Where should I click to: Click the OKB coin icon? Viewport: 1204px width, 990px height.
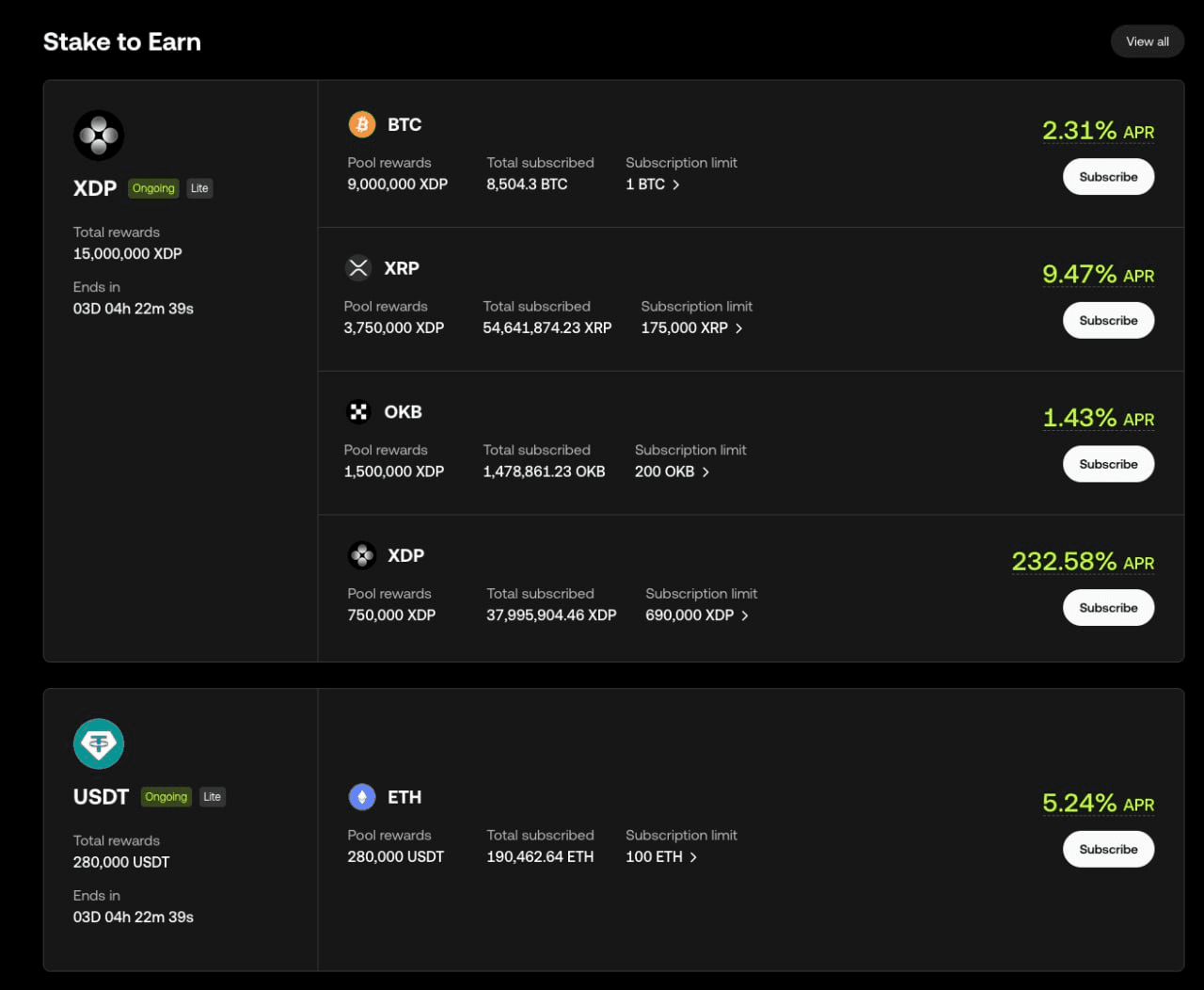[x=358, y=412]
